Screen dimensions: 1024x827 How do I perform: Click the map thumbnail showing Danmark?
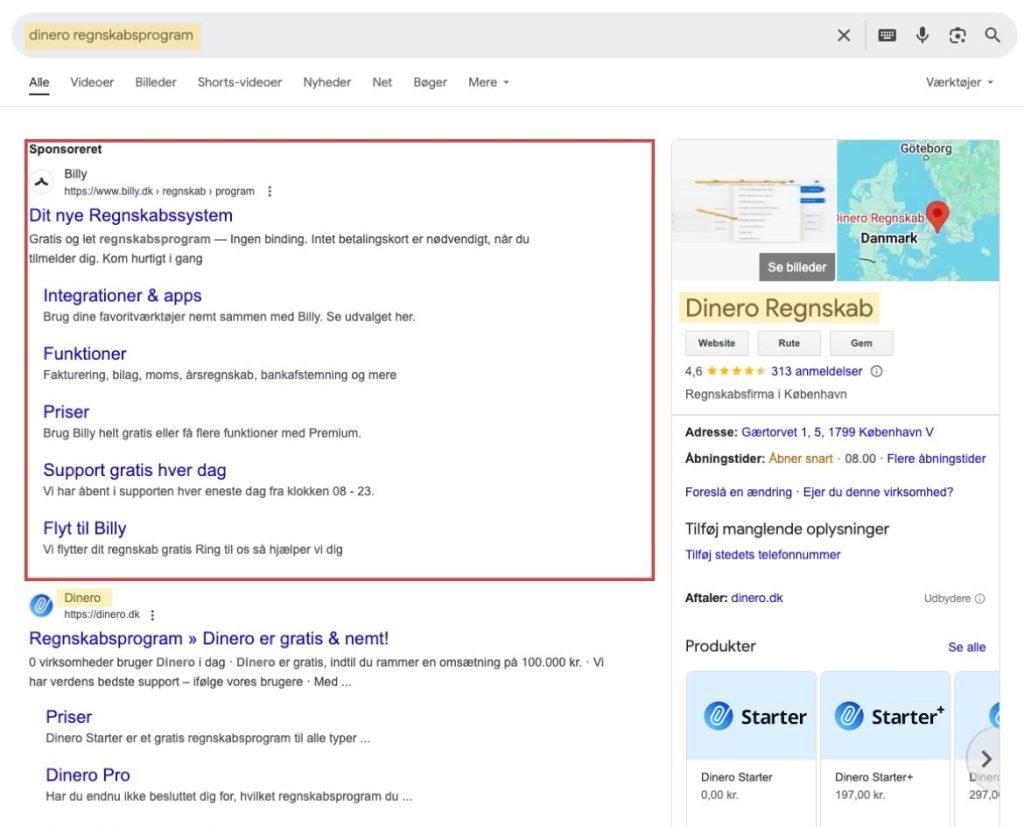(x=918, y=210)
